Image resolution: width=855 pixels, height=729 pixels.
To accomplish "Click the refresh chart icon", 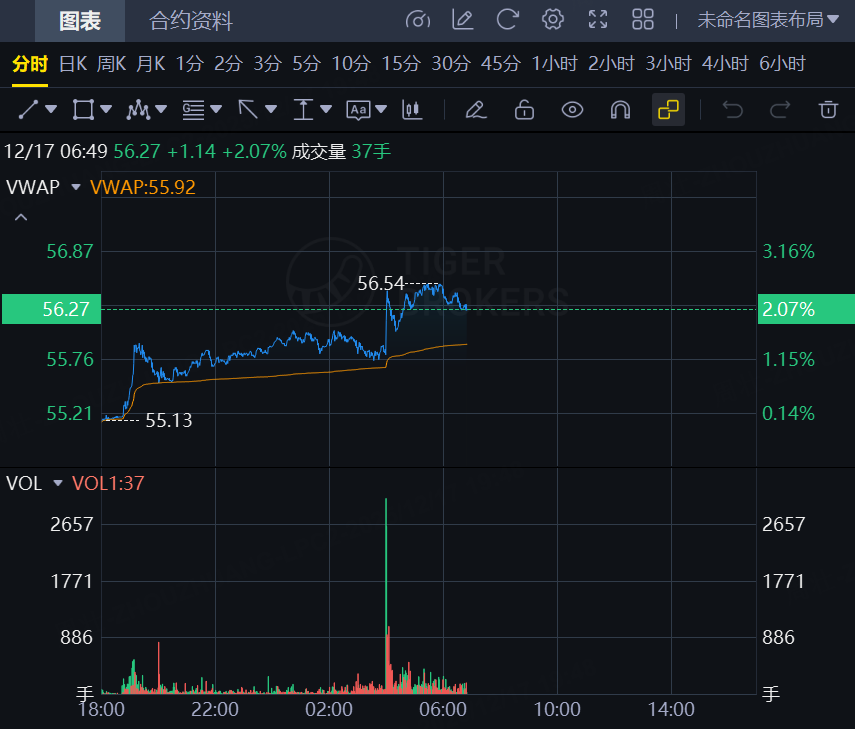I will coord(508,19).
